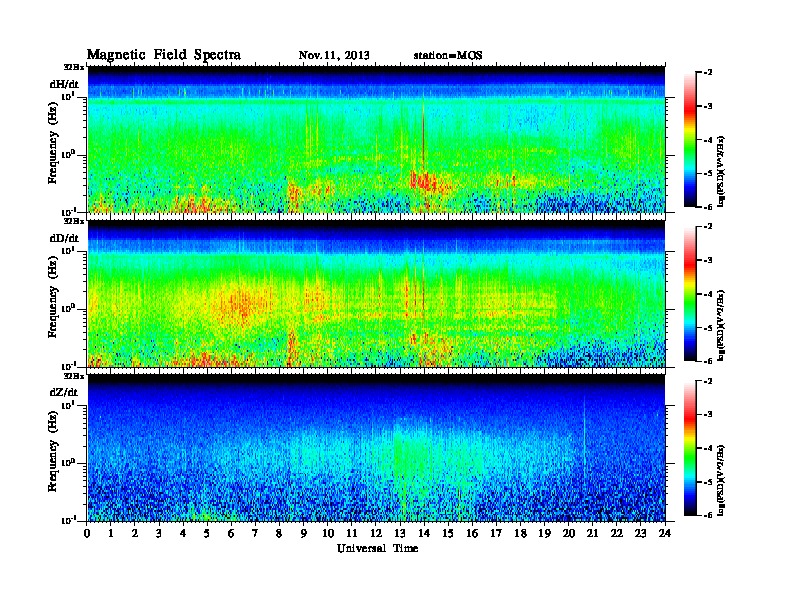Click the '-6' tick on the dH/dt color bar
This screenshot has height=612, width=792.
click(x=708, y=207)
